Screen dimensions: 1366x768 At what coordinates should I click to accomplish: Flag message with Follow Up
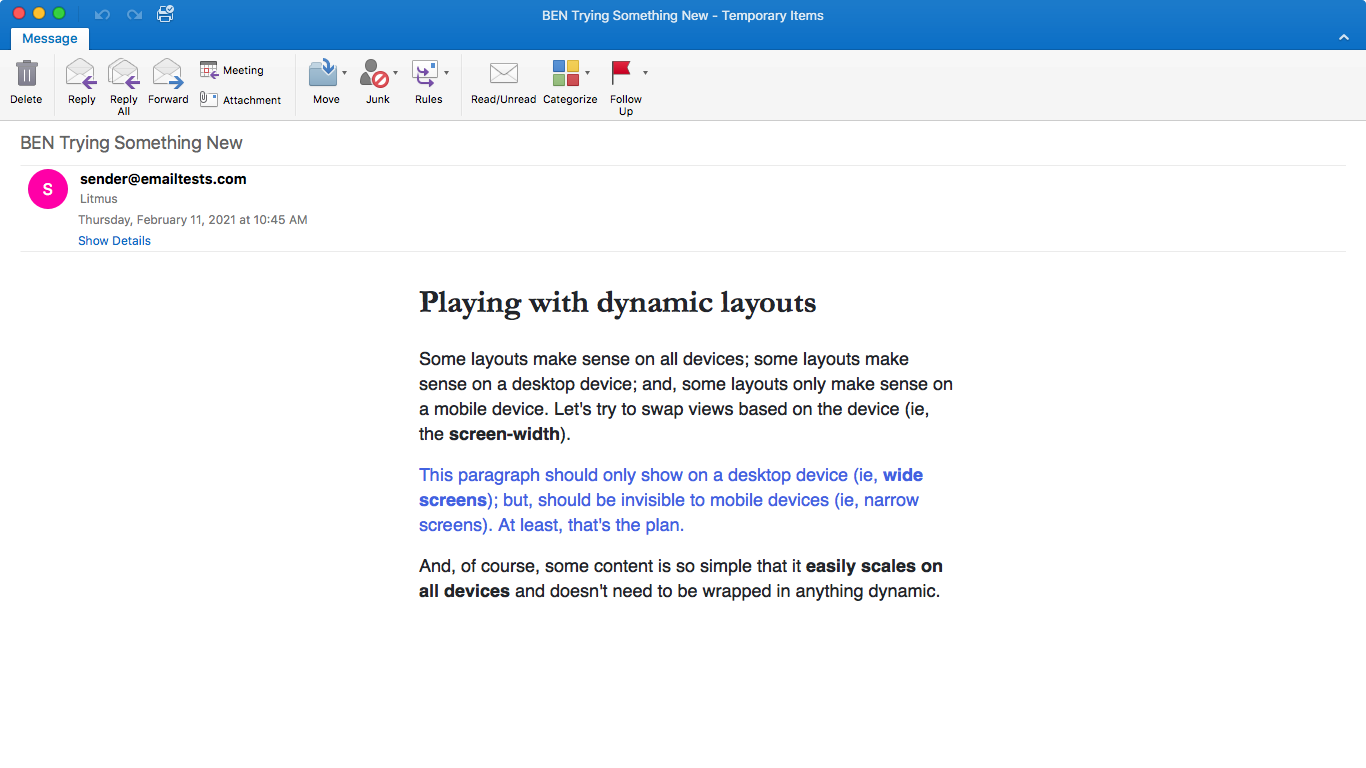[622, 73]
